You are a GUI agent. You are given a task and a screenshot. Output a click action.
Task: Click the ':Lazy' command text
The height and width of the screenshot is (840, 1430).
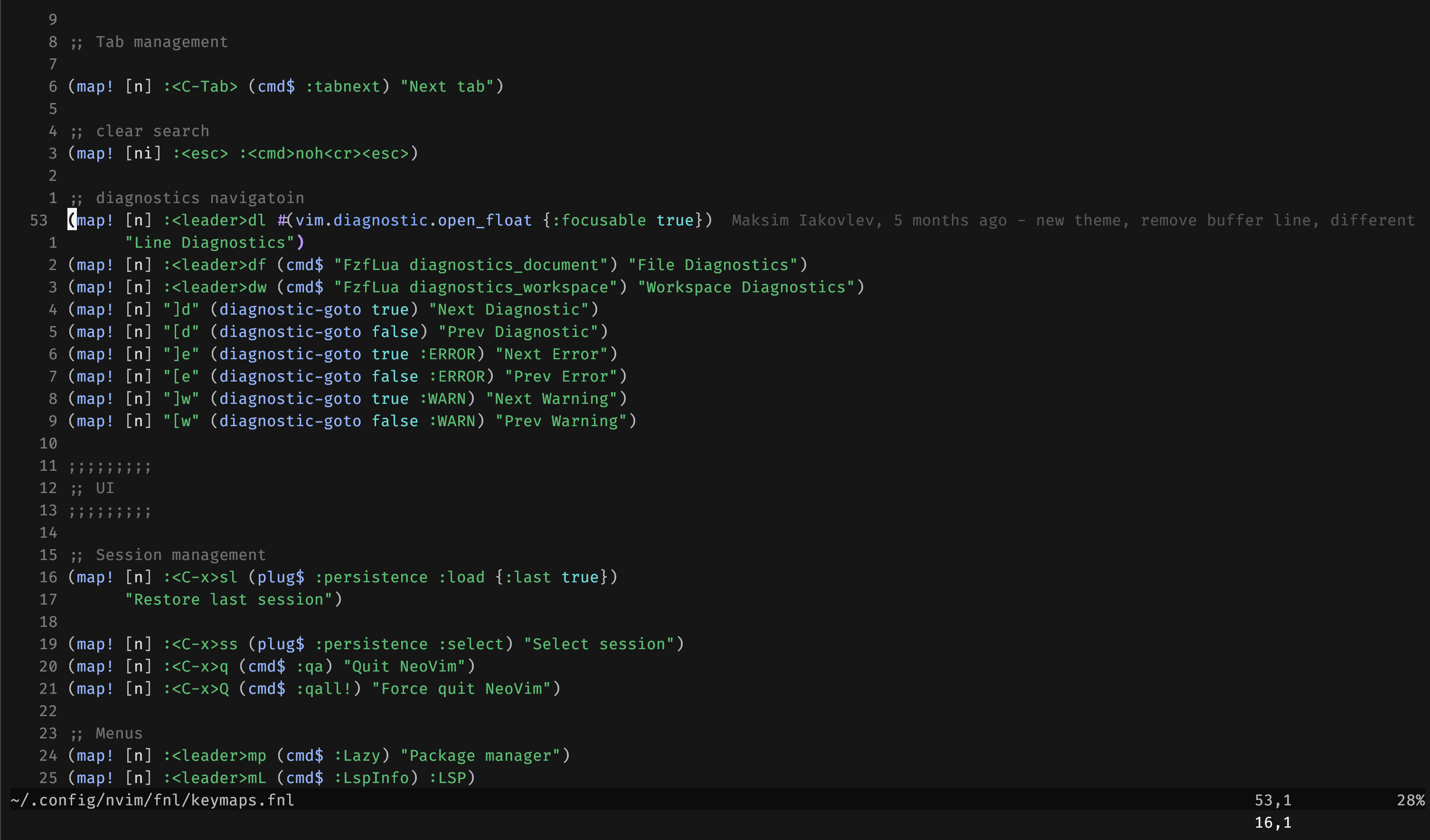click(357, 756)
